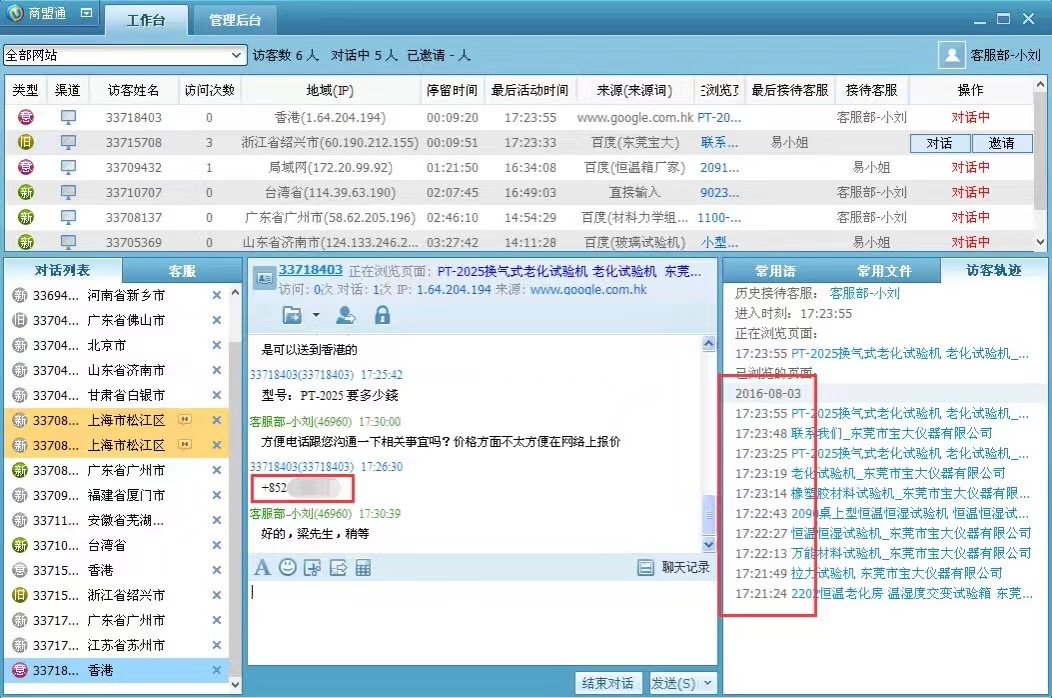Open the 商盟通 application menu dropdown

tap(86, 14)
